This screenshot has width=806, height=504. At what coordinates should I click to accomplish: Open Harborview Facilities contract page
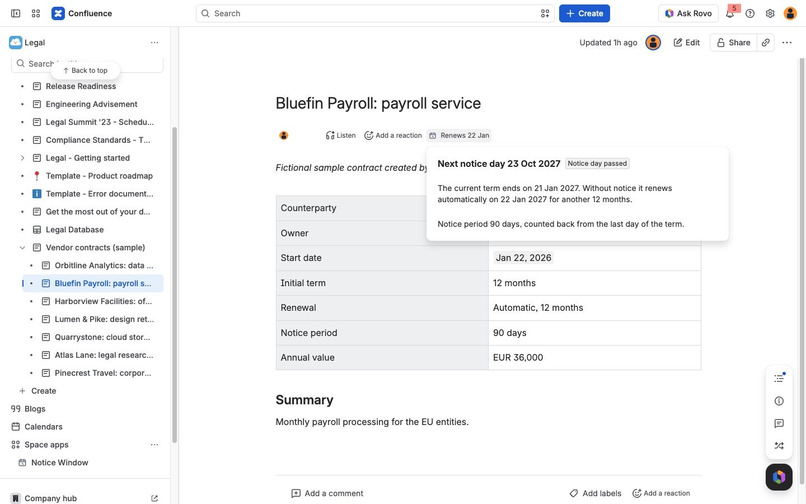pyautogui.click(x=103, y=301)
